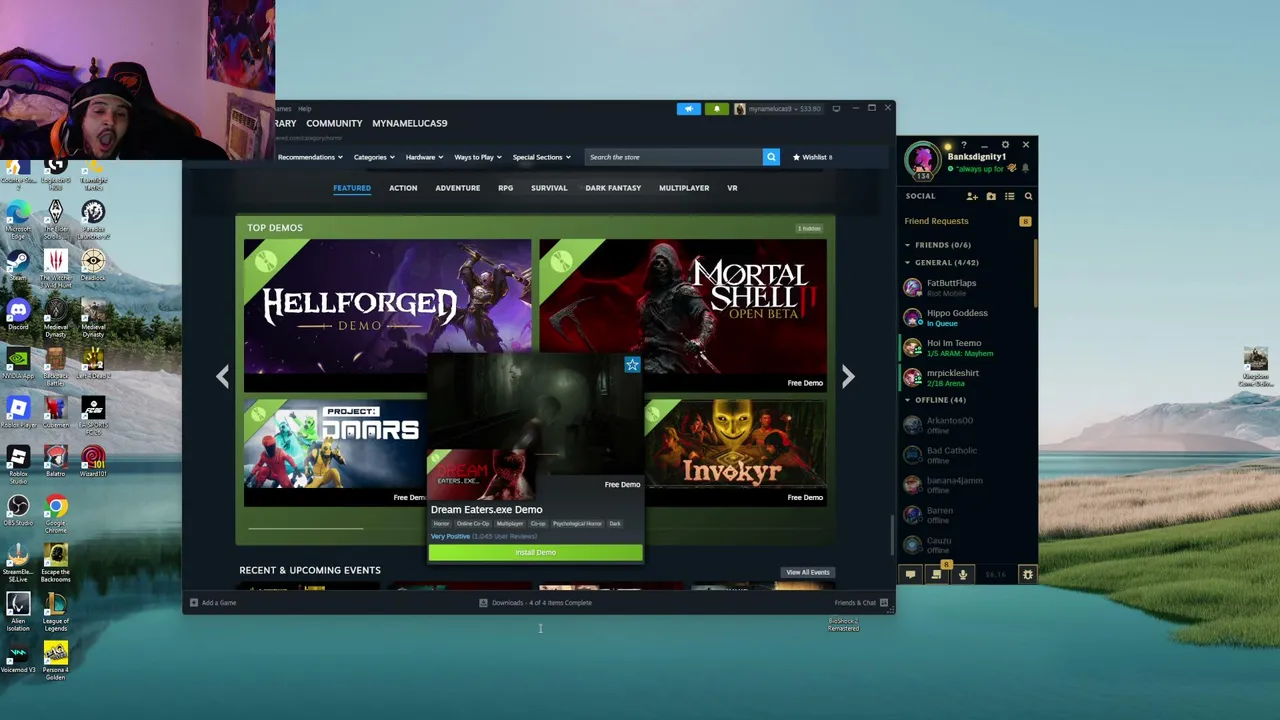Open the DARK FANTASY tab

point(613,188)
